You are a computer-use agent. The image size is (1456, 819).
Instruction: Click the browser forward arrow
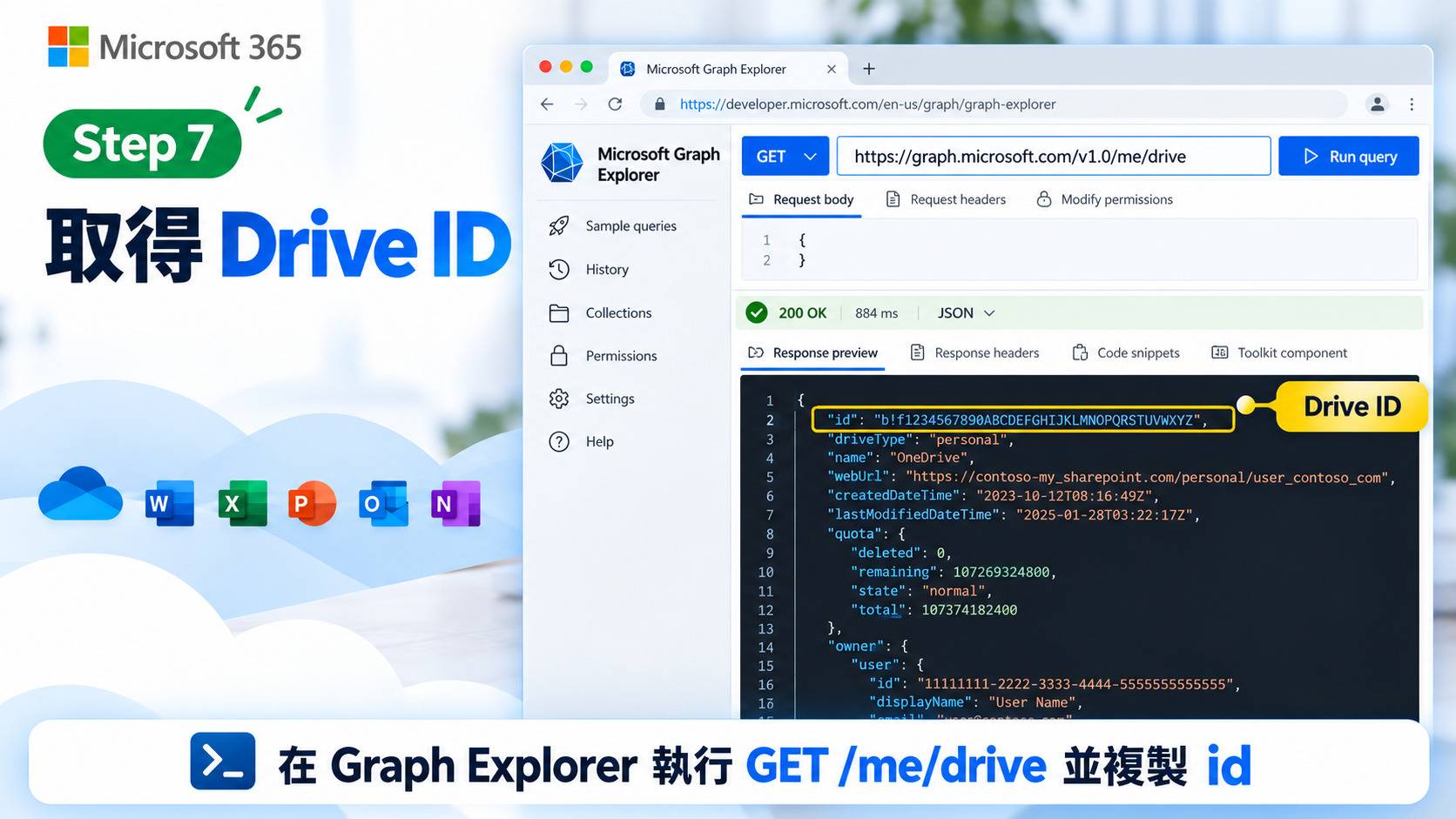(x=581, y=104)
